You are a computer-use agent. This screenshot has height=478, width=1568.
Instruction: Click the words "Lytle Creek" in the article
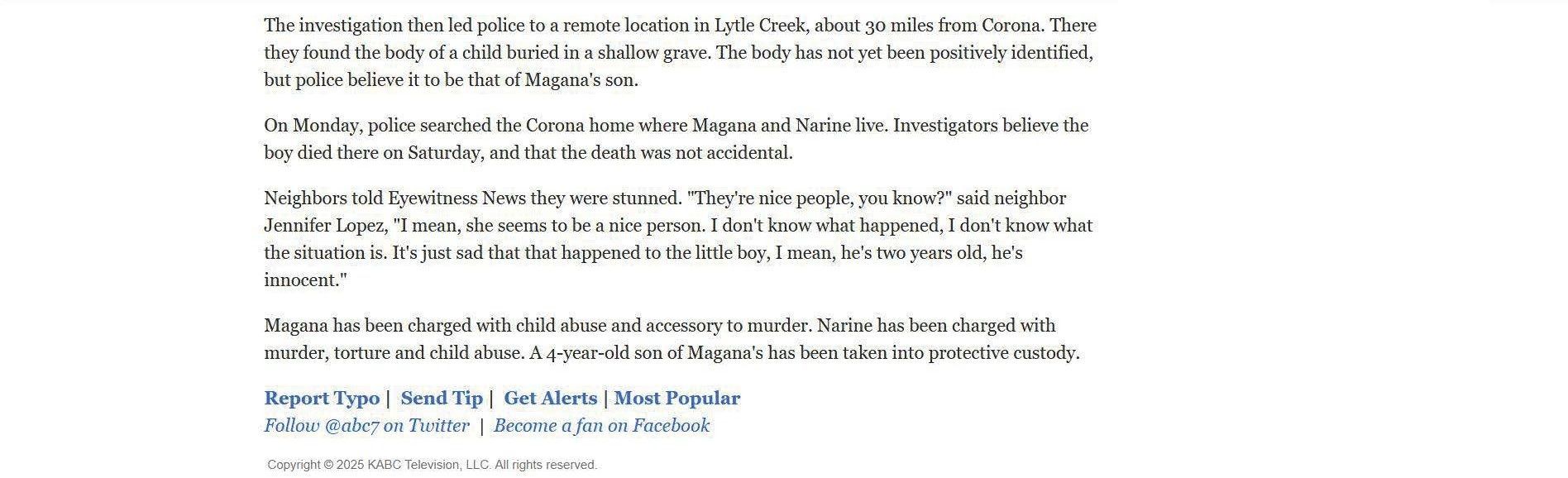tap(760, 26)
